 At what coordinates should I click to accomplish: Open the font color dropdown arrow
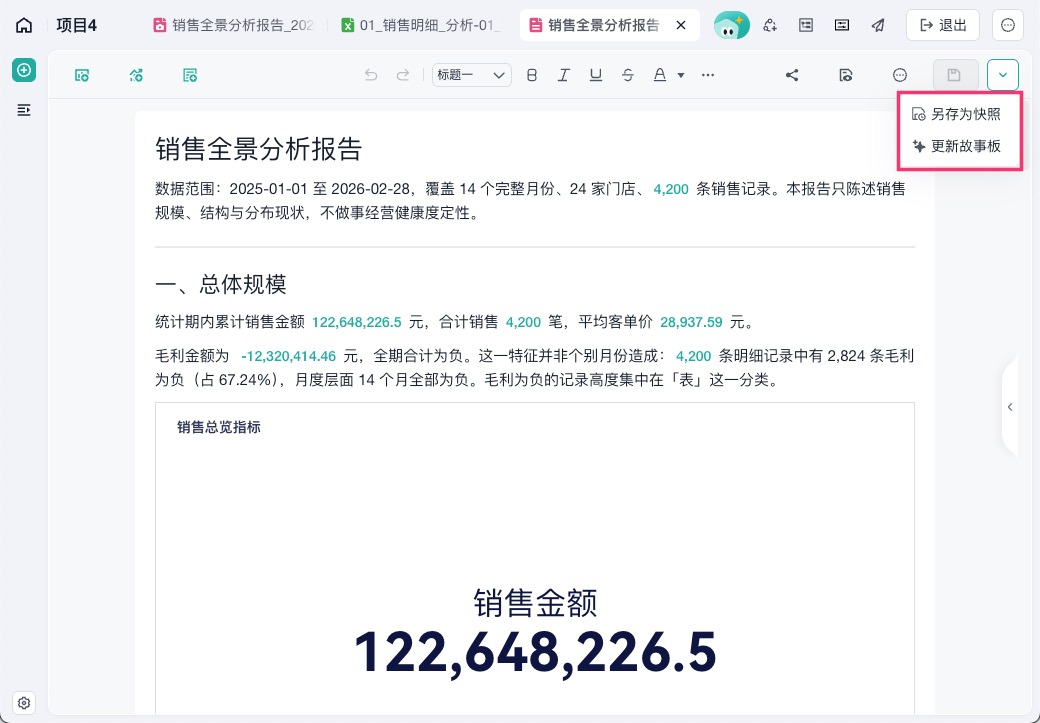tap(681, 76)
